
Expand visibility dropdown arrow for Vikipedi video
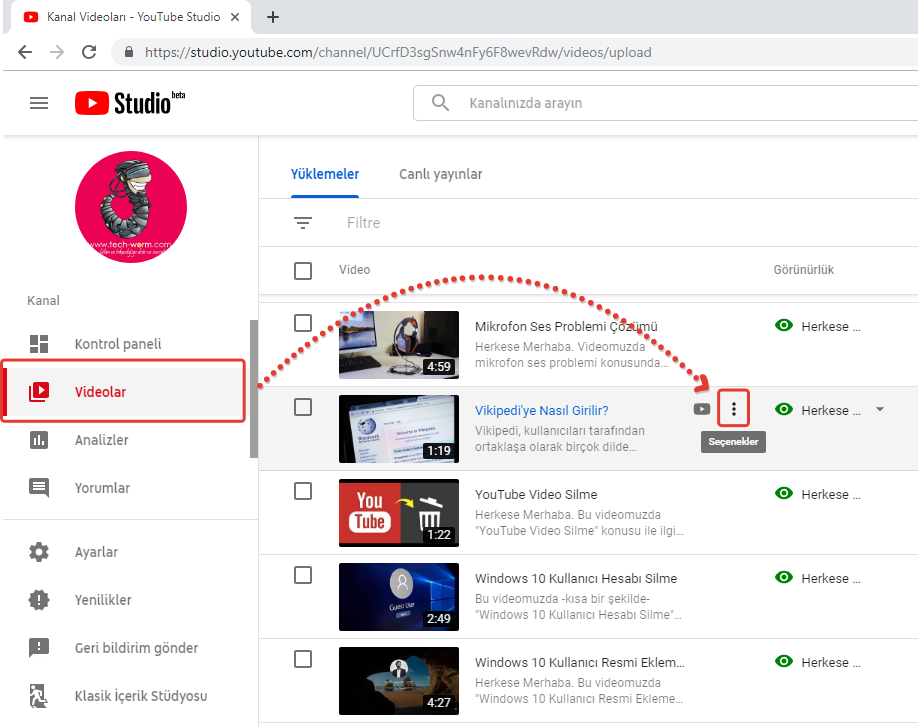(880, 409)
